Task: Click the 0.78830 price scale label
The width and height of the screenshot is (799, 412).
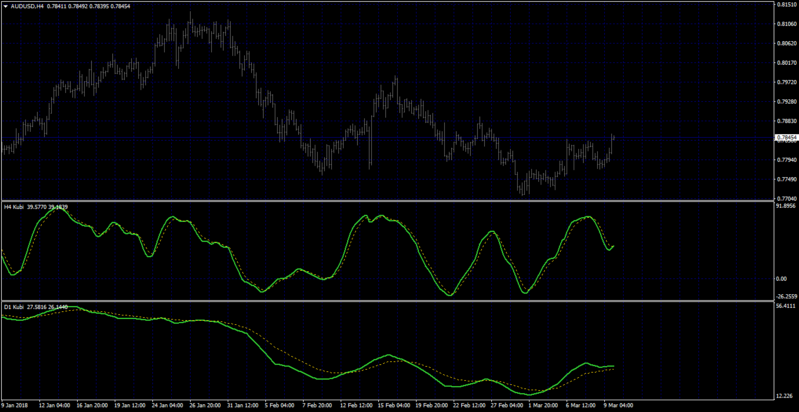Action: [x=785, y=121]
